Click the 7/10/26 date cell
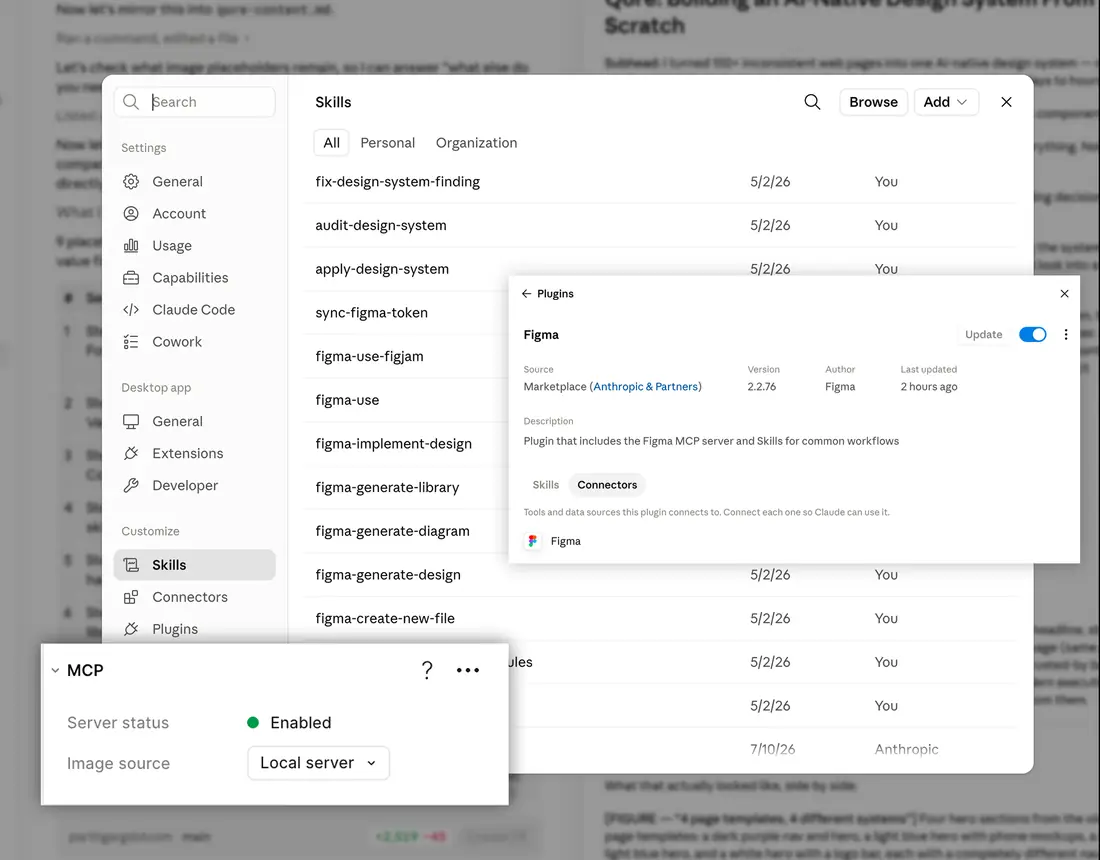This screenshot has height=860, width=1100. tap(772, 749)
